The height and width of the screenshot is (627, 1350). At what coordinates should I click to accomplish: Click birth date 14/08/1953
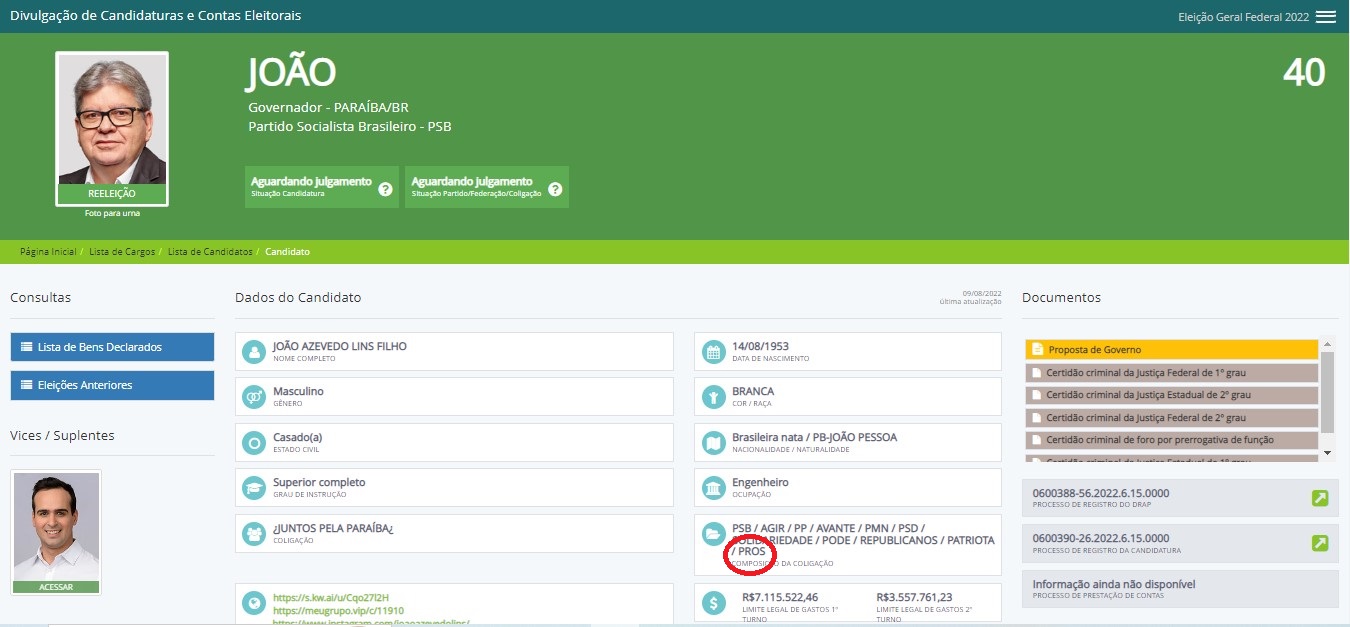(760, 346)
